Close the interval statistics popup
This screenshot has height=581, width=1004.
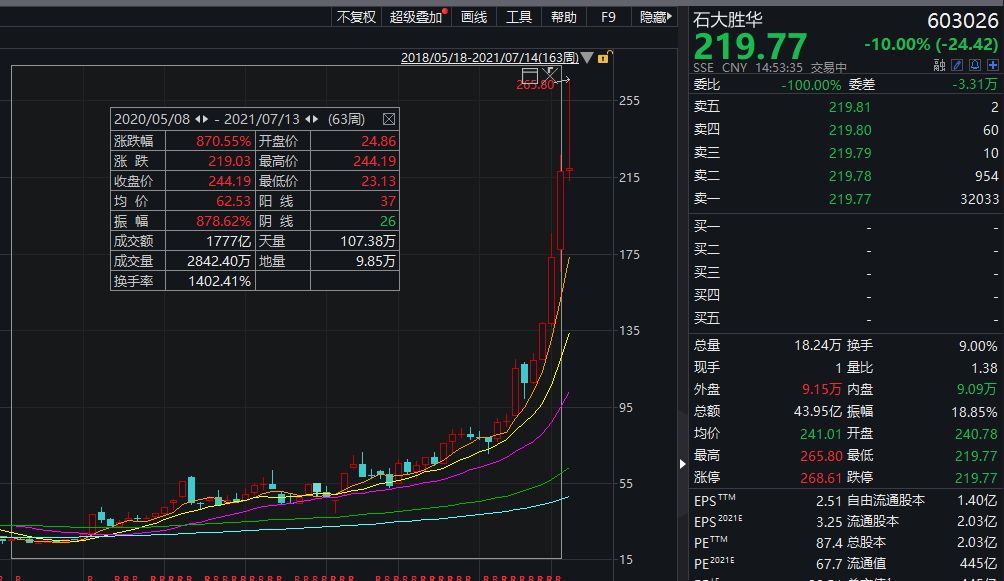point(389,118)
